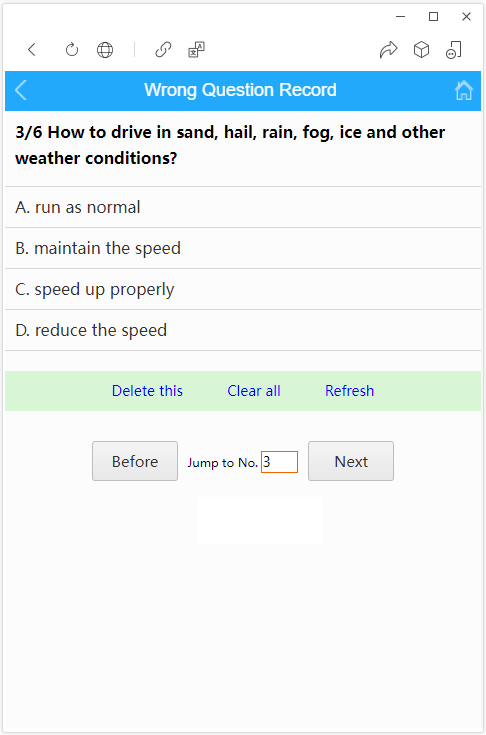486x735 pixels.
Task: Choose answer C. speed up properly
Action: 243,289
